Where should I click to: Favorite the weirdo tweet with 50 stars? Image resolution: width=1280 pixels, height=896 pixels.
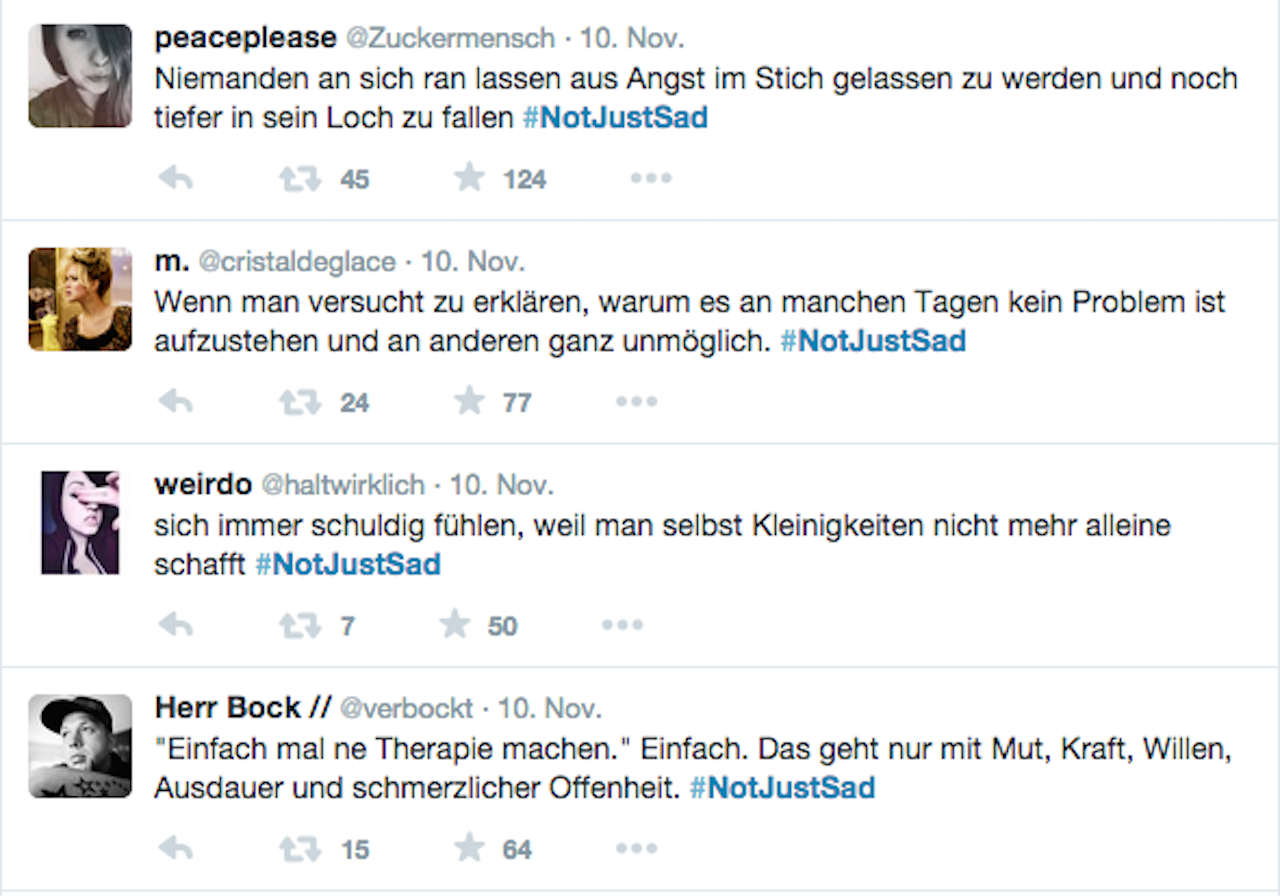(x=455, y=626)
